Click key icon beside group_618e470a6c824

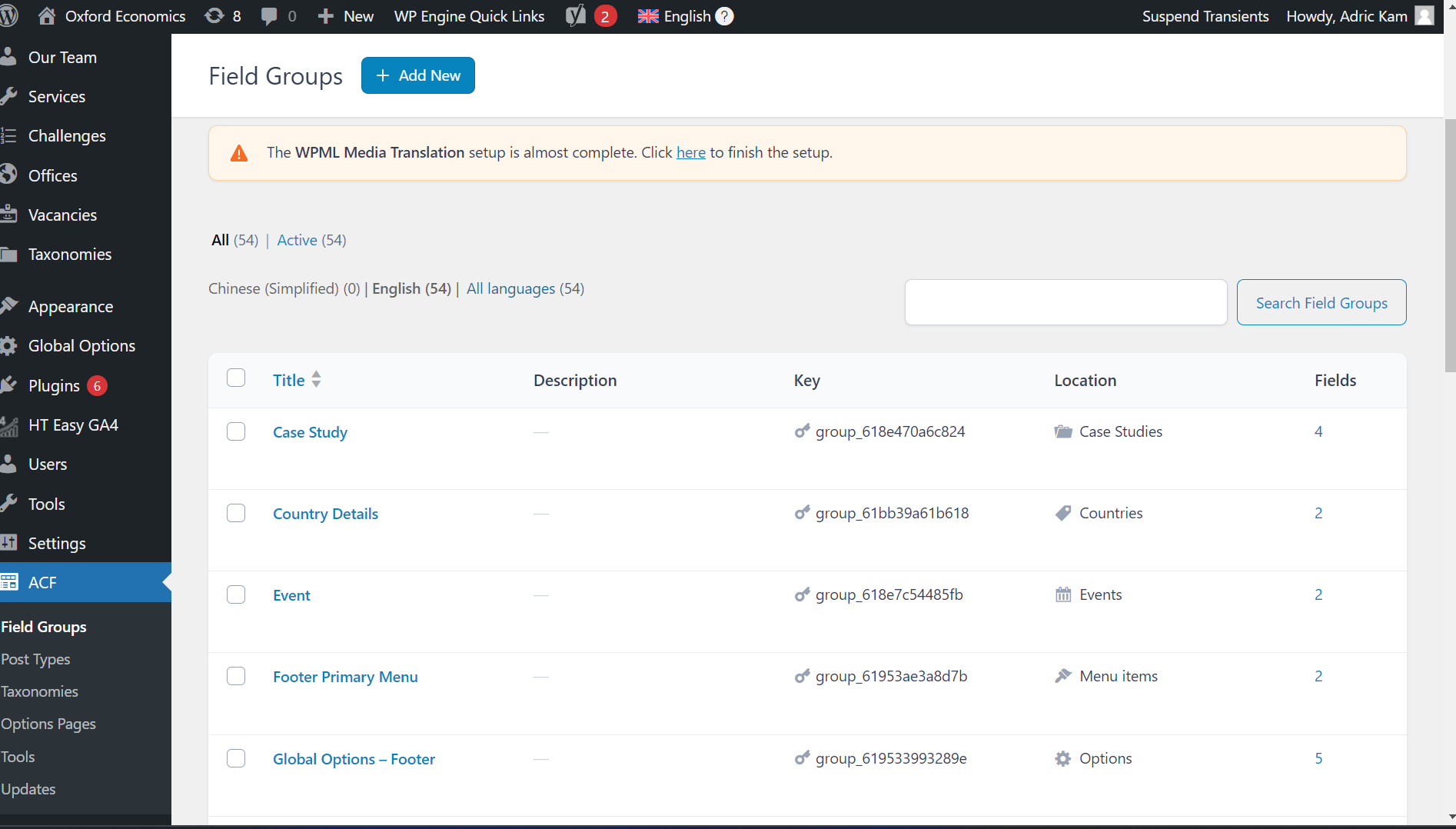click(802, 431)
